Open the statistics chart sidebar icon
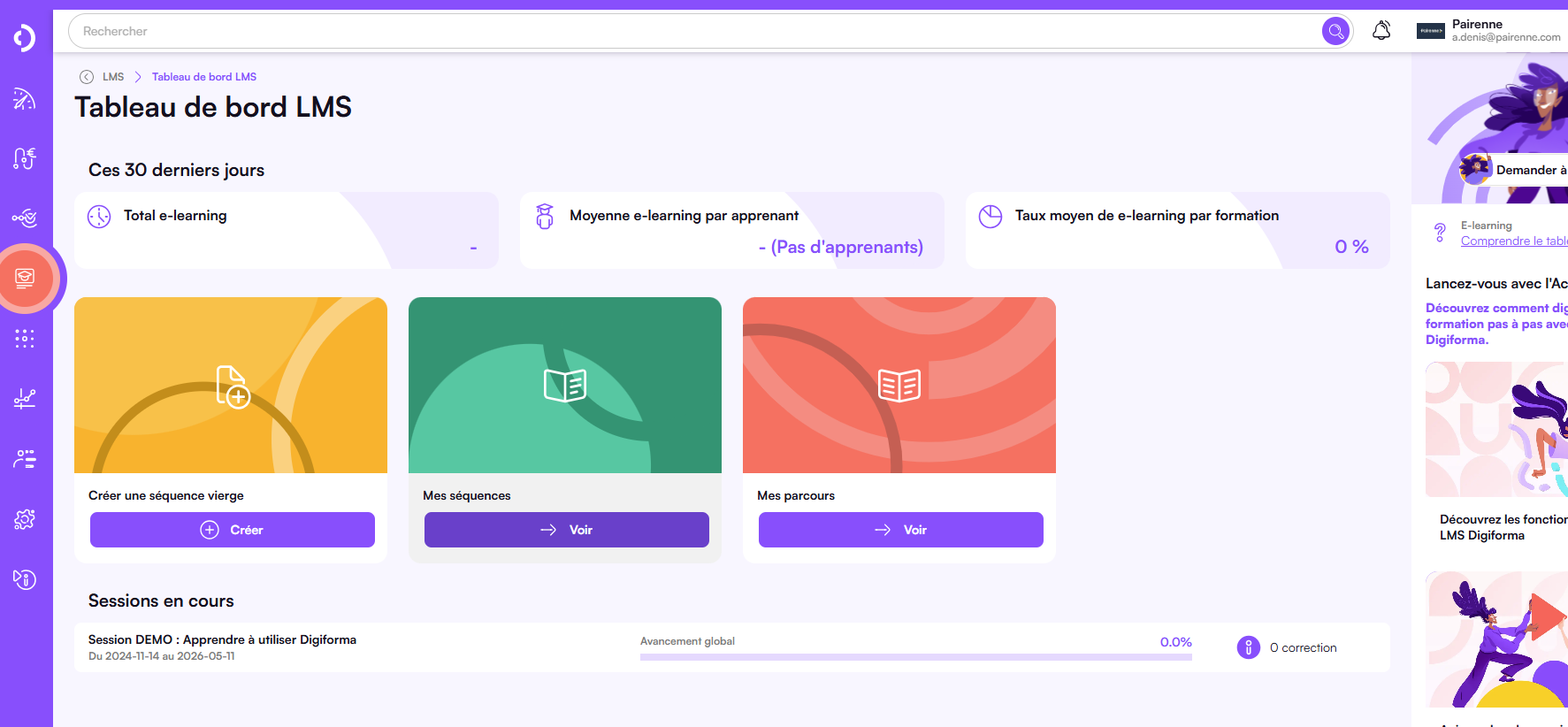Screen dimensions: 1568x727 tap(25, 399)
